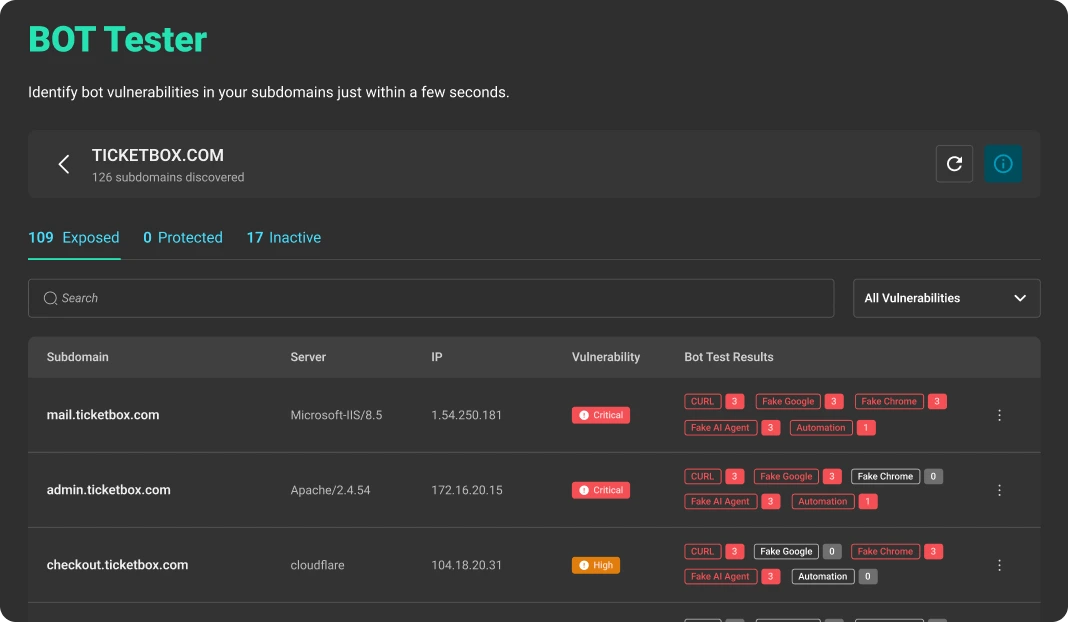Open three-dot menu for admin.ticketbox.com
The image size is (1068, 622).
point(999,490)
